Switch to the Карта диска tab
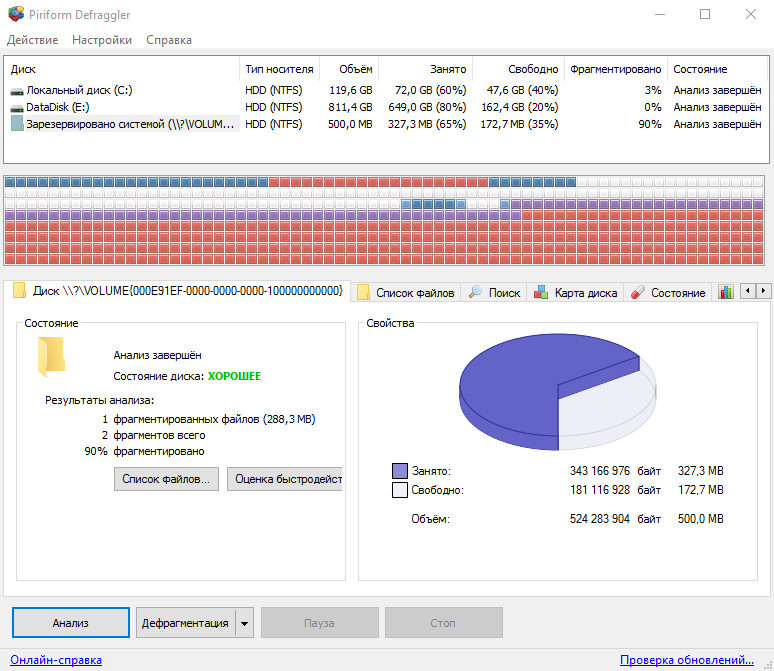Viewport: 774px width, 671px height. (575, 292)
